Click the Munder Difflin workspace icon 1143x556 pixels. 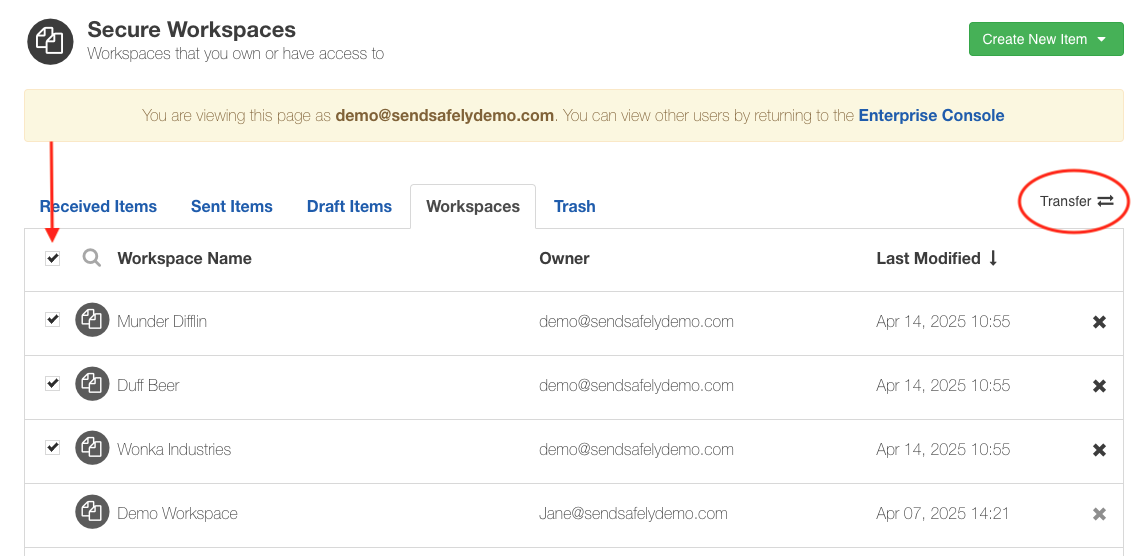tap(92, 321)
